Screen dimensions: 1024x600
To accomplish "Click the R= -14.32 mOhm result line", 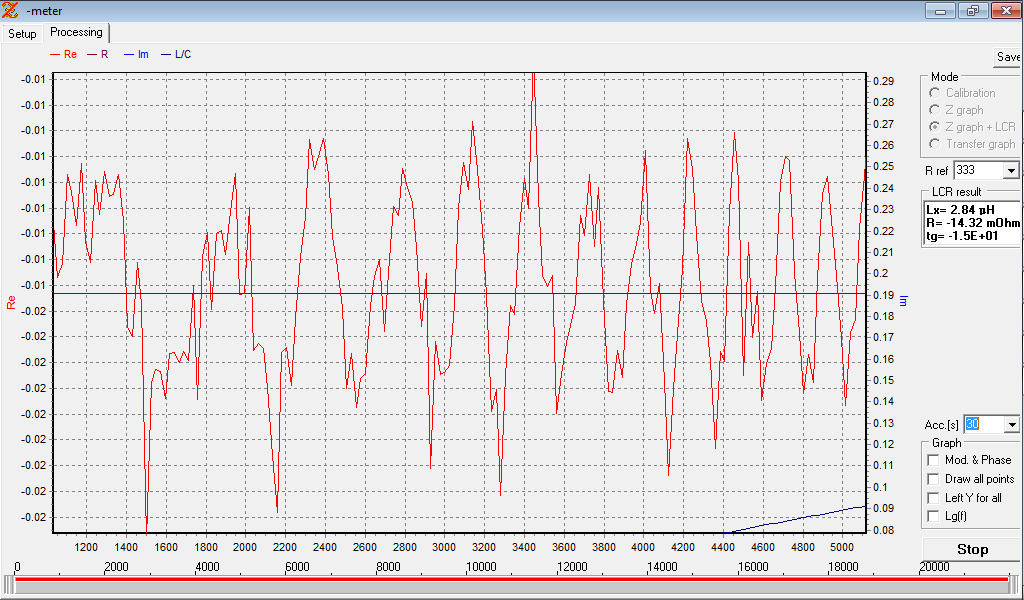I will click(973, 223).
